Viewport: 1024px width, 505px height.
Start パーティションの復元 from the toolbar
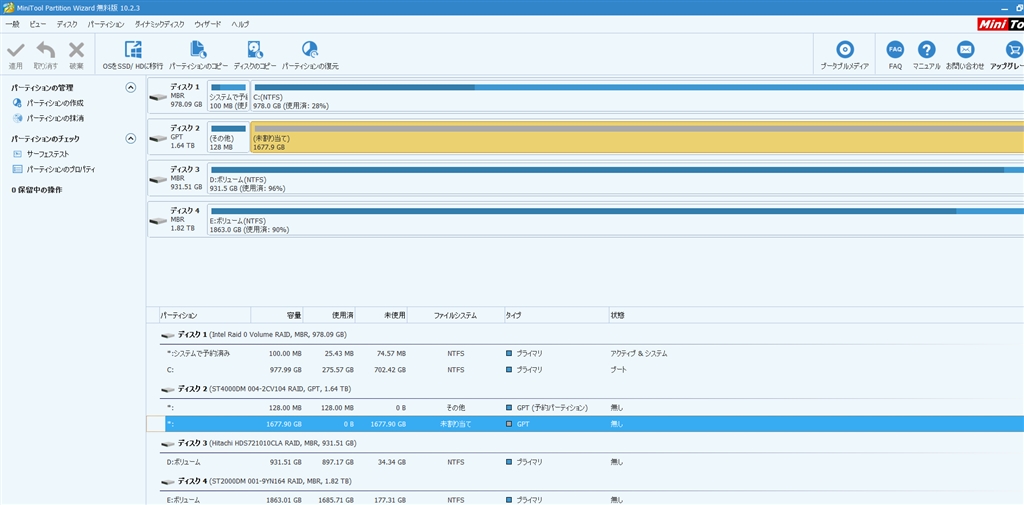[310, 50]
